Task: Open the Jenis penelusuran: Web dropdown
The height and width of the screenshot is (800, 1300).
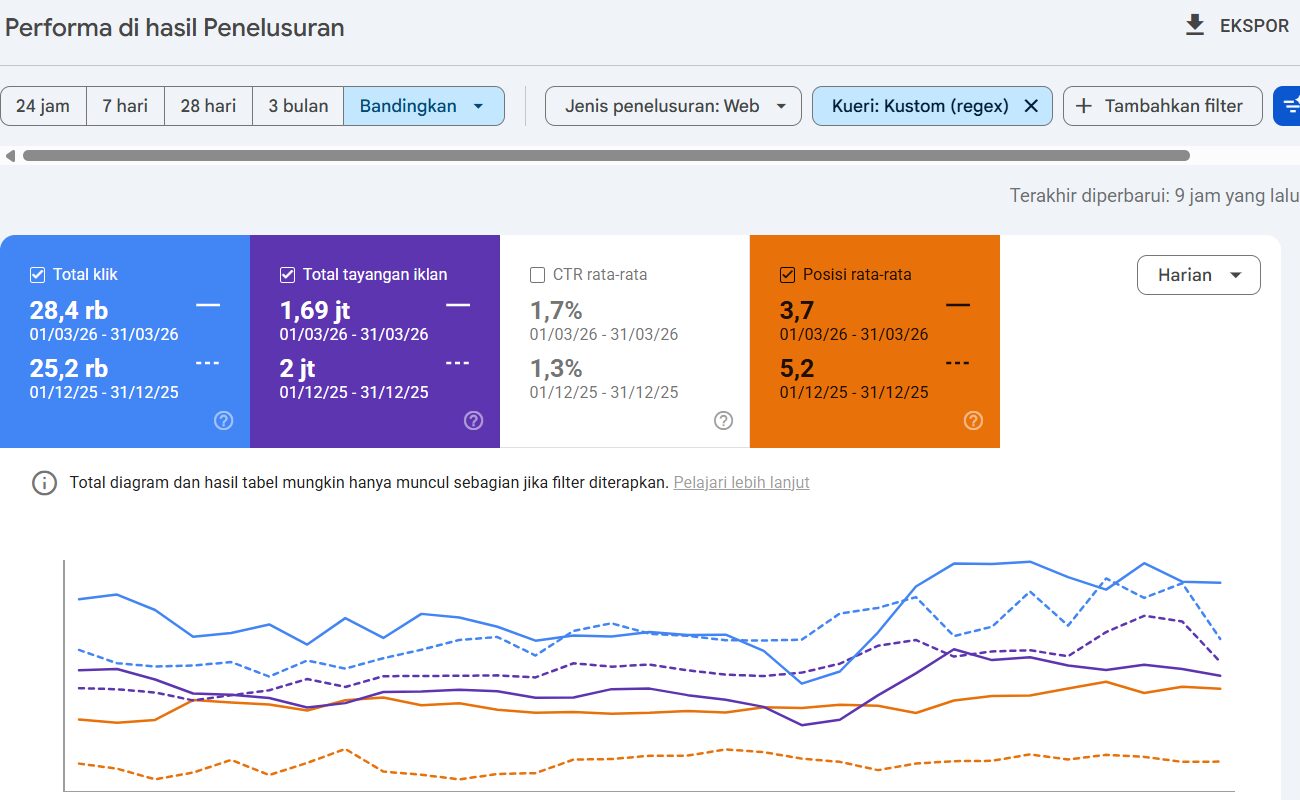Action: click(x=673, y=106)
